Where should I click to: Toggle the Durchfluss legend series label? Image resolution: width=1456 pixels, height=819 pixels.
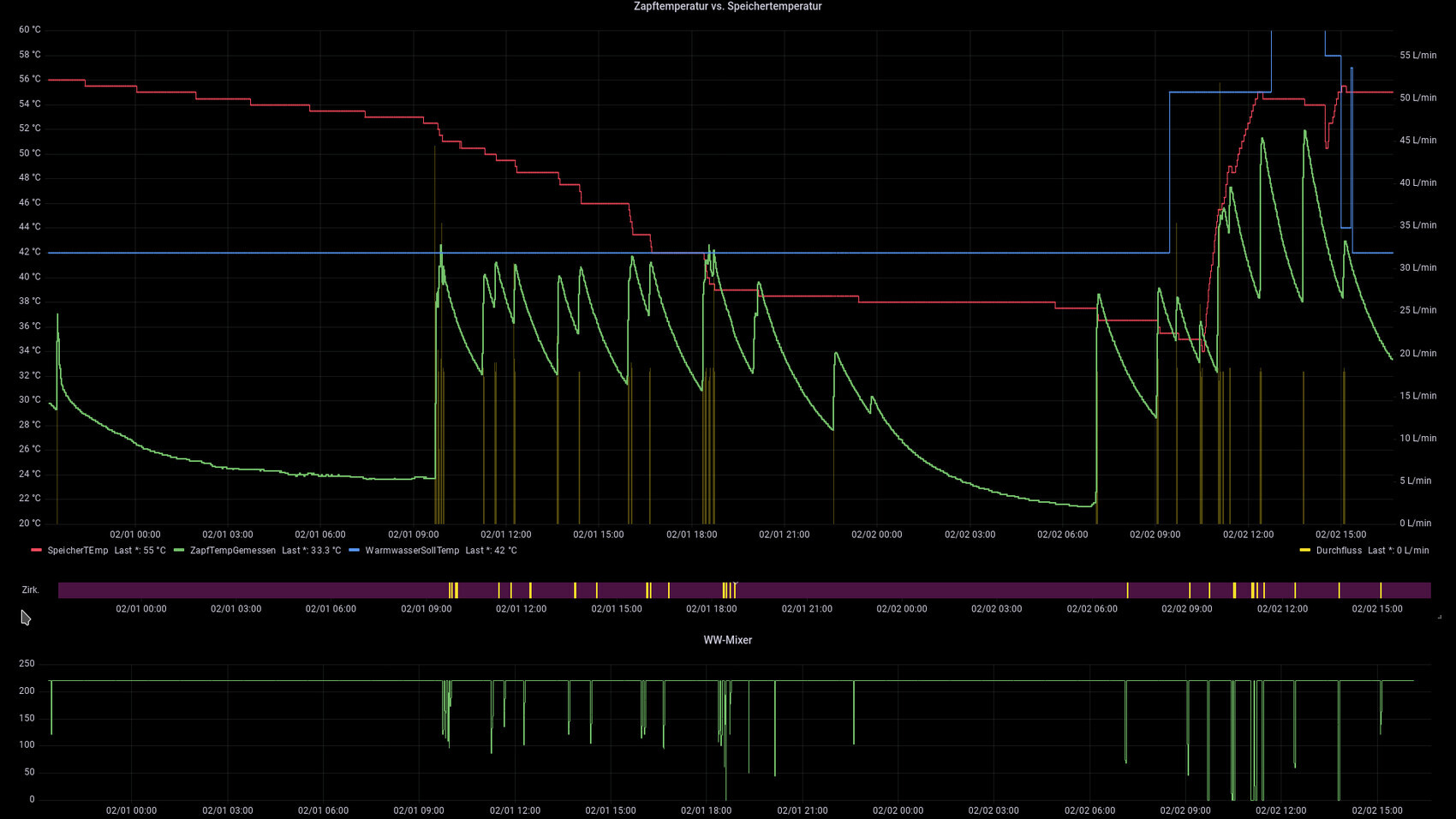coord(1339,551)
